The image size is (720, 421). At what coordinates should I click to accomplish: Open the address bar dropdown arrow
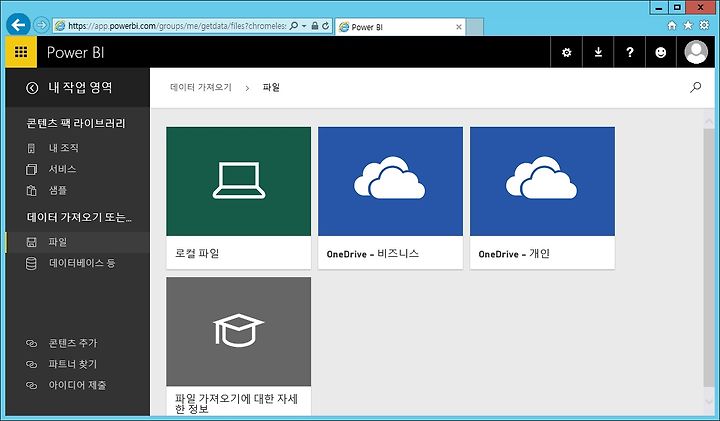(x=304, y=26)
